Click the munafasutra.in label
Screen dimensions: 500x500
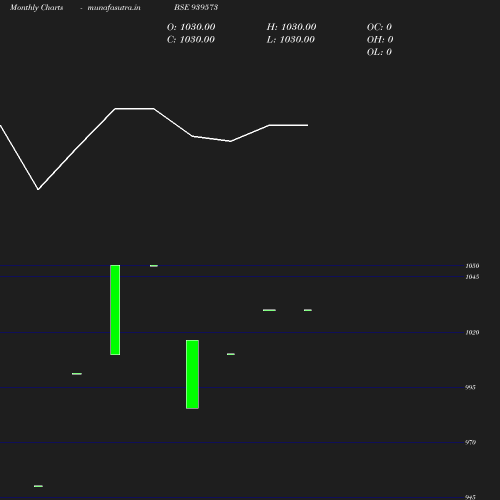click(x=114, y=7)
